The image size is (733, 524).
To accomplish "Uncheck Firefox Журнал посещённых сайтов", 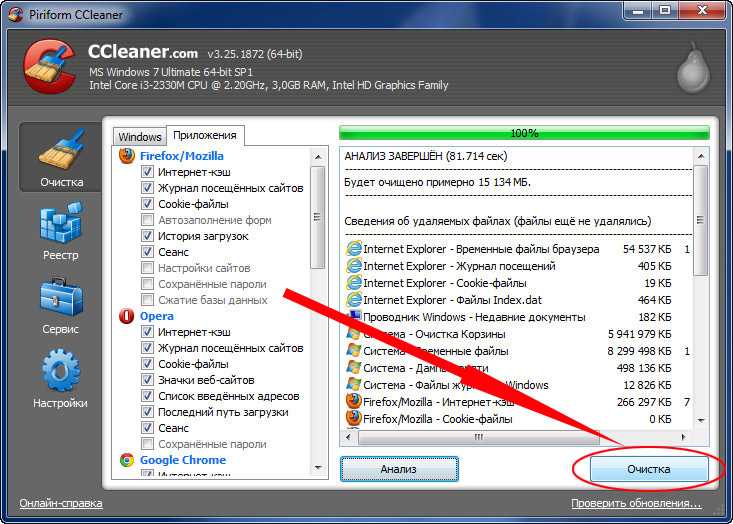I will (x=147, y=188).
